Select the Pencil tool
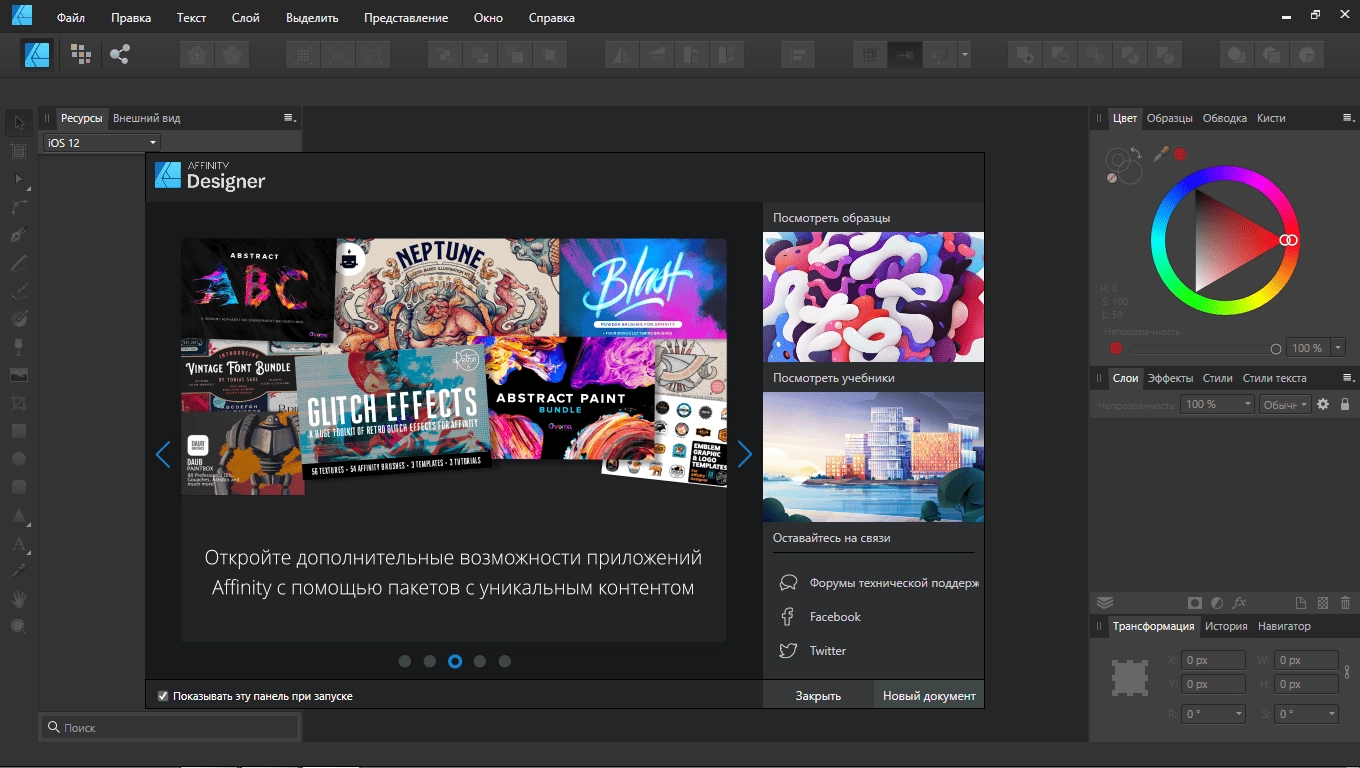This screenshot has width=1360, height=768. coord(18,264)
